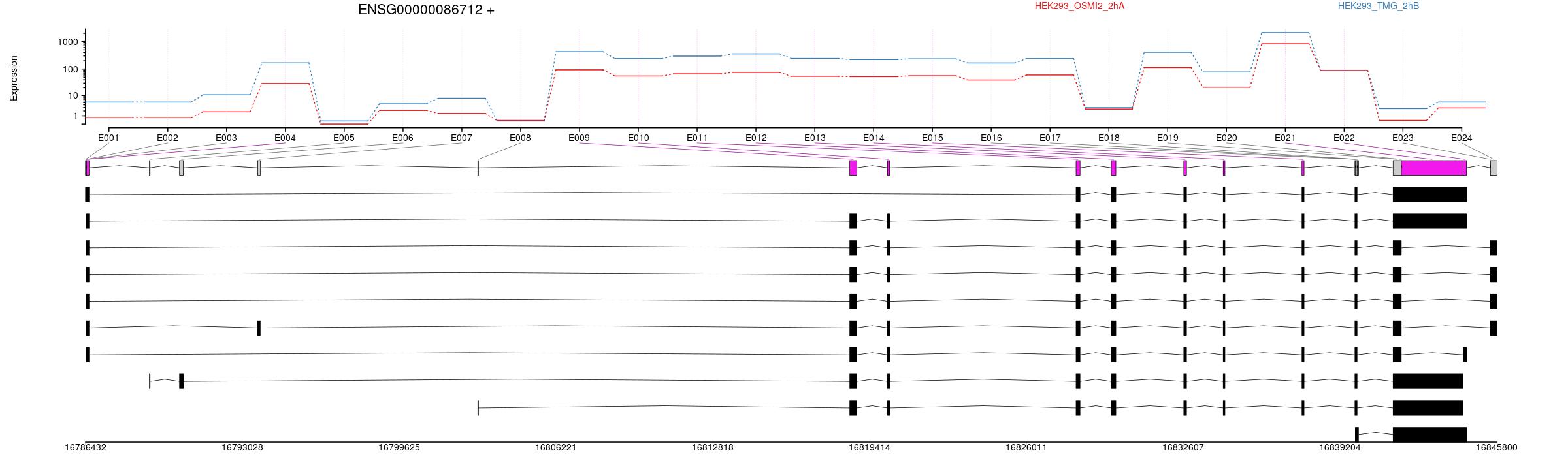Click genomic coordinate 16806221
This screenshot has width=1568, height=457.
pos(556,448)
